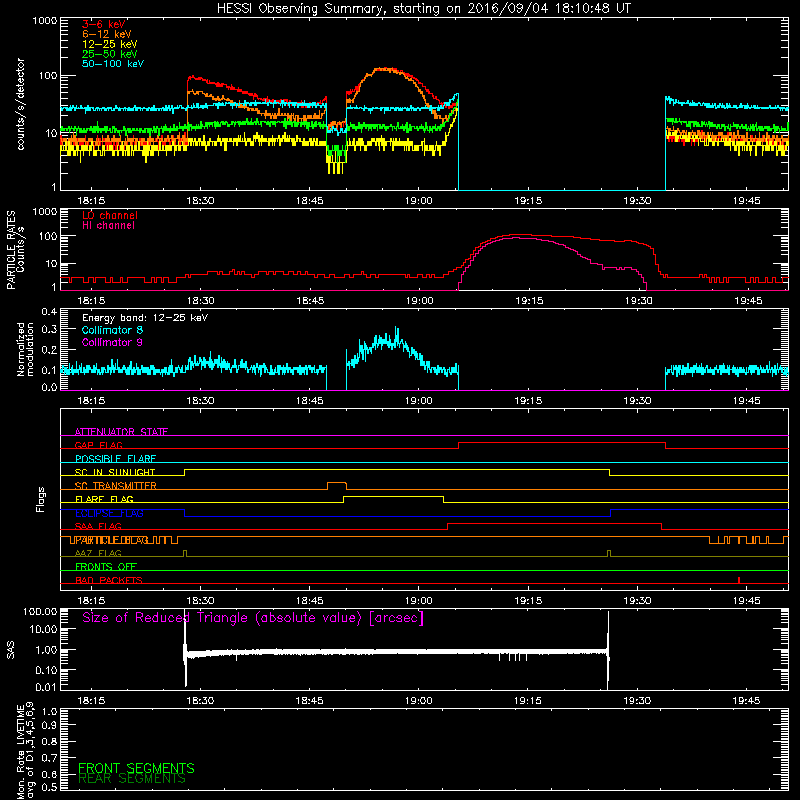Select the BAD PACKETS flag label
The width and height of the screenshot is (800, 800).
[x=109, y=580]
